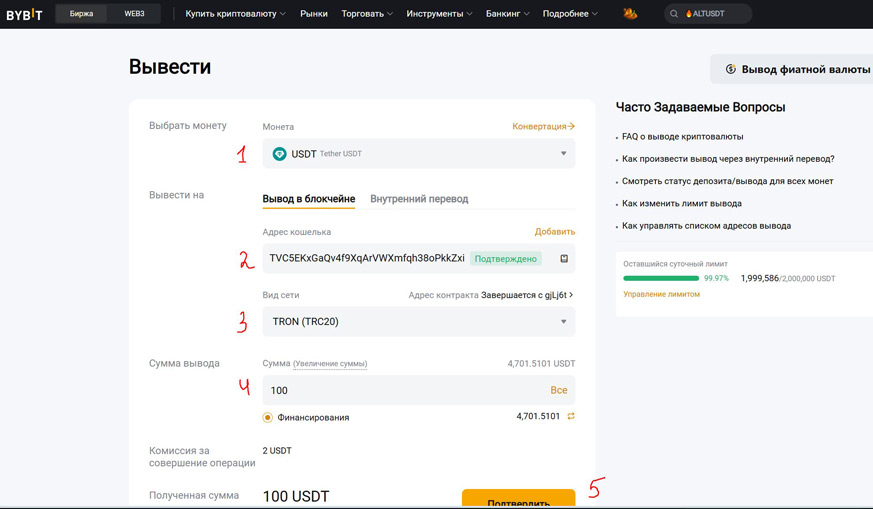Click the Увеличение суммы hint
The width and height of the screenshot is (873, 509).
[x=330, y=364]
